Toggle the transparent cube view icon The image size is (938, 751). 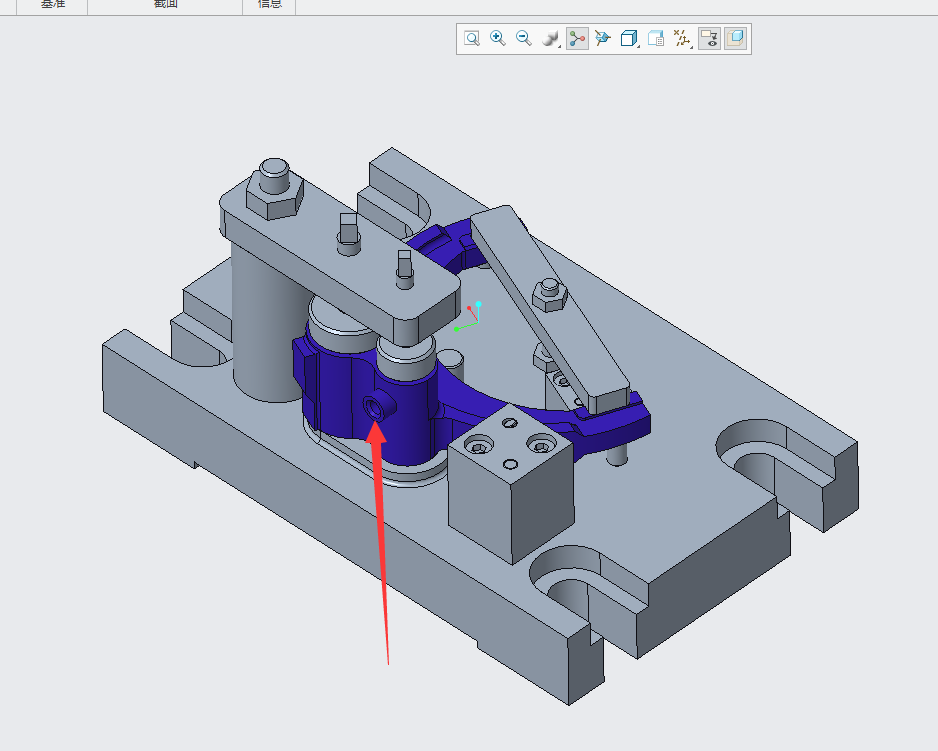tap(736, 39)
